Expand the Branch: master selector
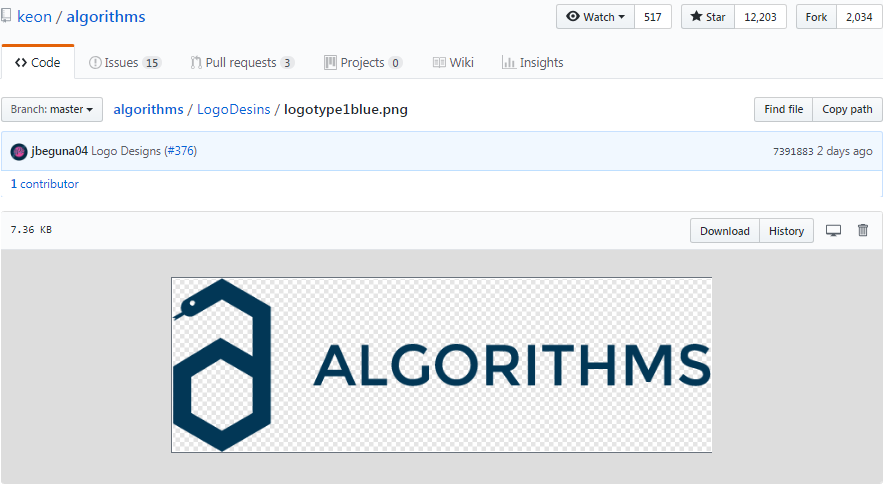 pos(52,109)
